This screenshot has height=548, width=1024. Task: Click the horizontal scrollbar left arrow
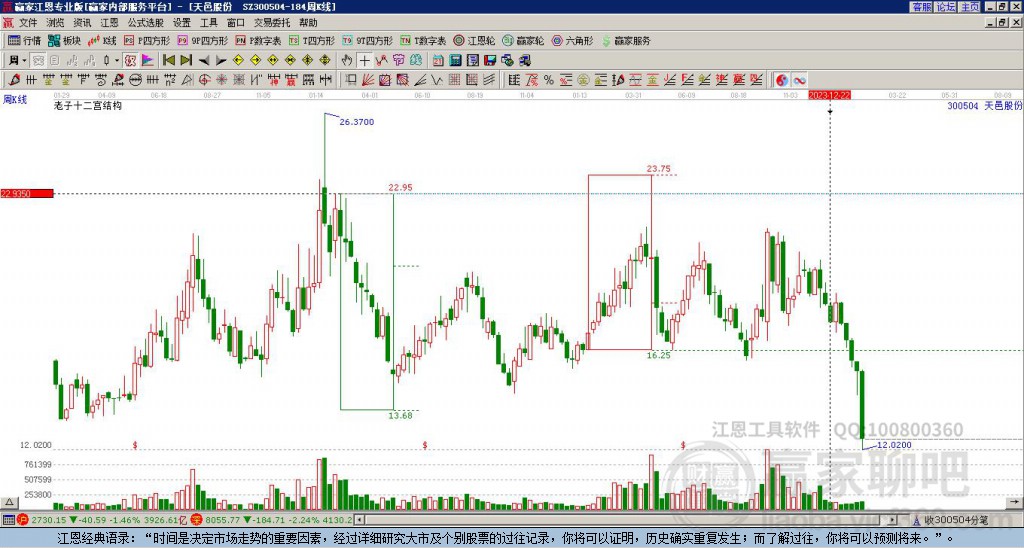tap(359, 520)
